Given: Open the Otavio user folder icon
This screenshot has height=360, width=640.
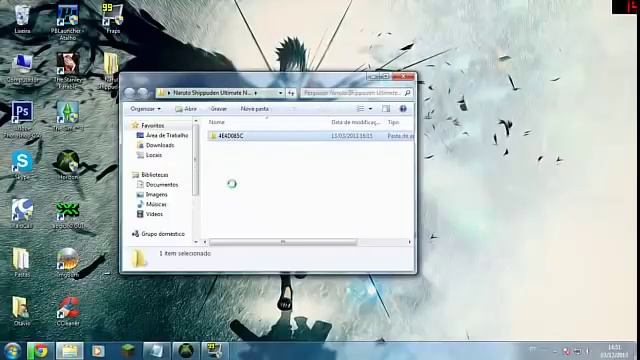Looking at the screenshot, I should [22, 311].
